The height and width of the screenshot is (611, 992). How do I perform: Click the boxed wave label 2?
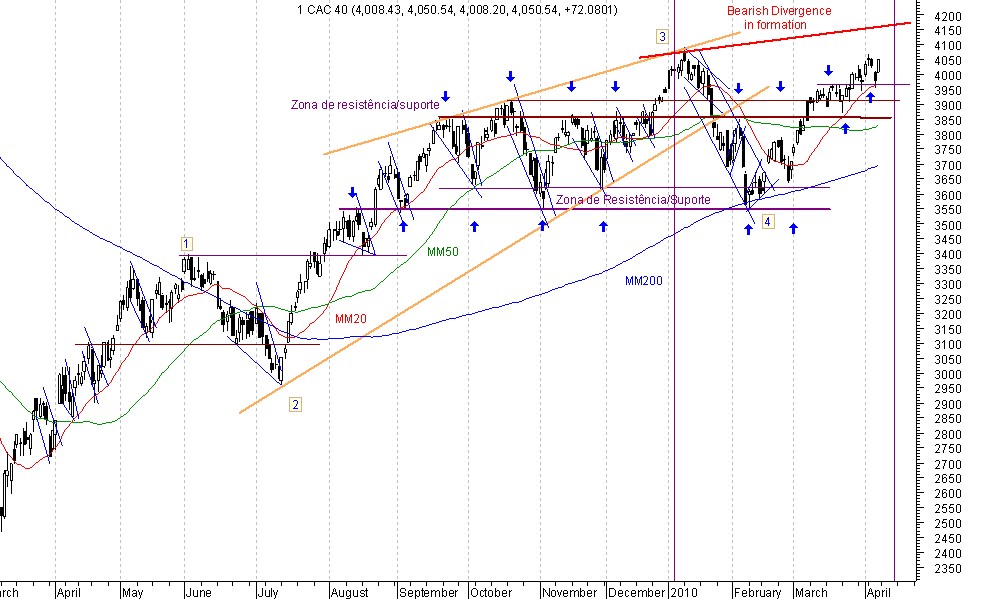295,405
